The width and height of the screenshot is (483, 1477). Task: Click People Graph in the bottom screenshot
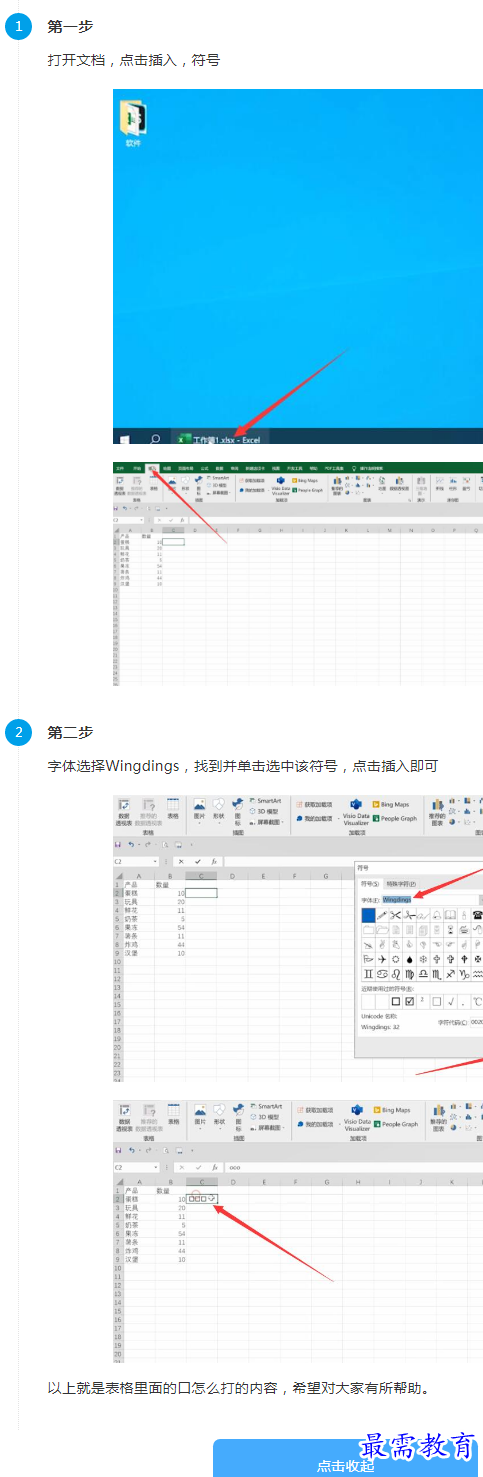pos(395,1124)
